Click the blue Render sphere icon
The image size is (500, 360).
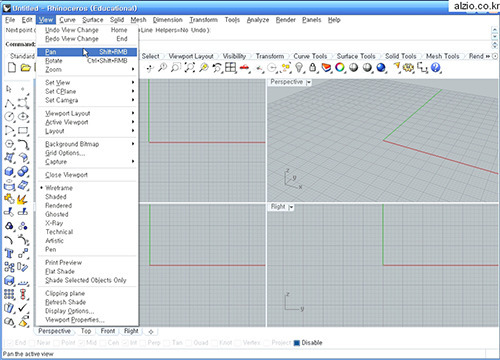(x=381, y=68)
